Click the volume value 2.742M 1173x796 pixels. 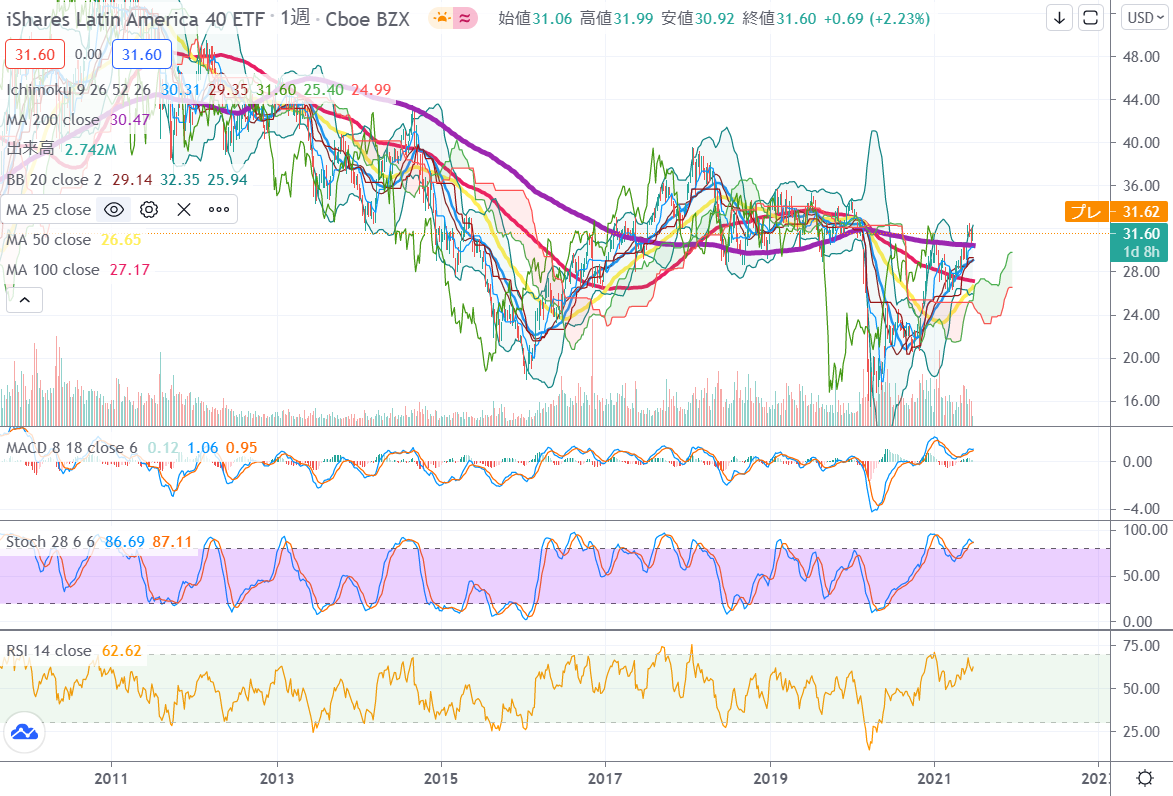[91, 150]
